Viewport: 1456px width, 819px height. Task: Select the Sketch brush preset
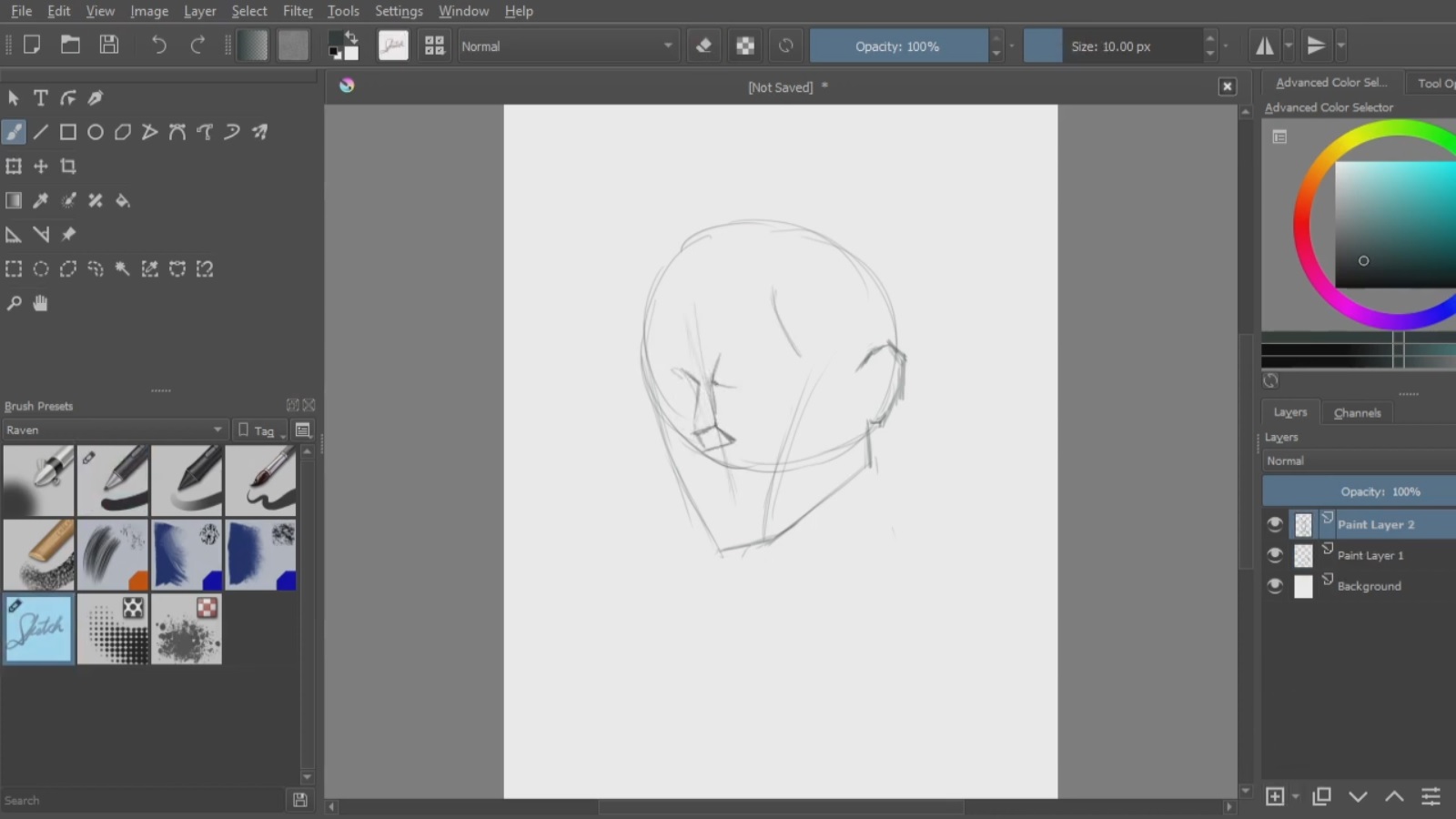(38, 629)
